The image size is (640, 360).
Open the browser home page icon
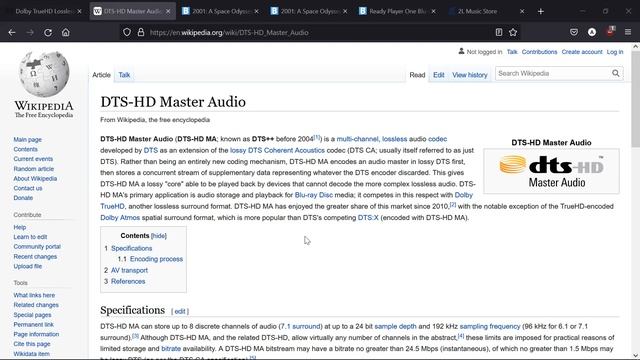66,32
